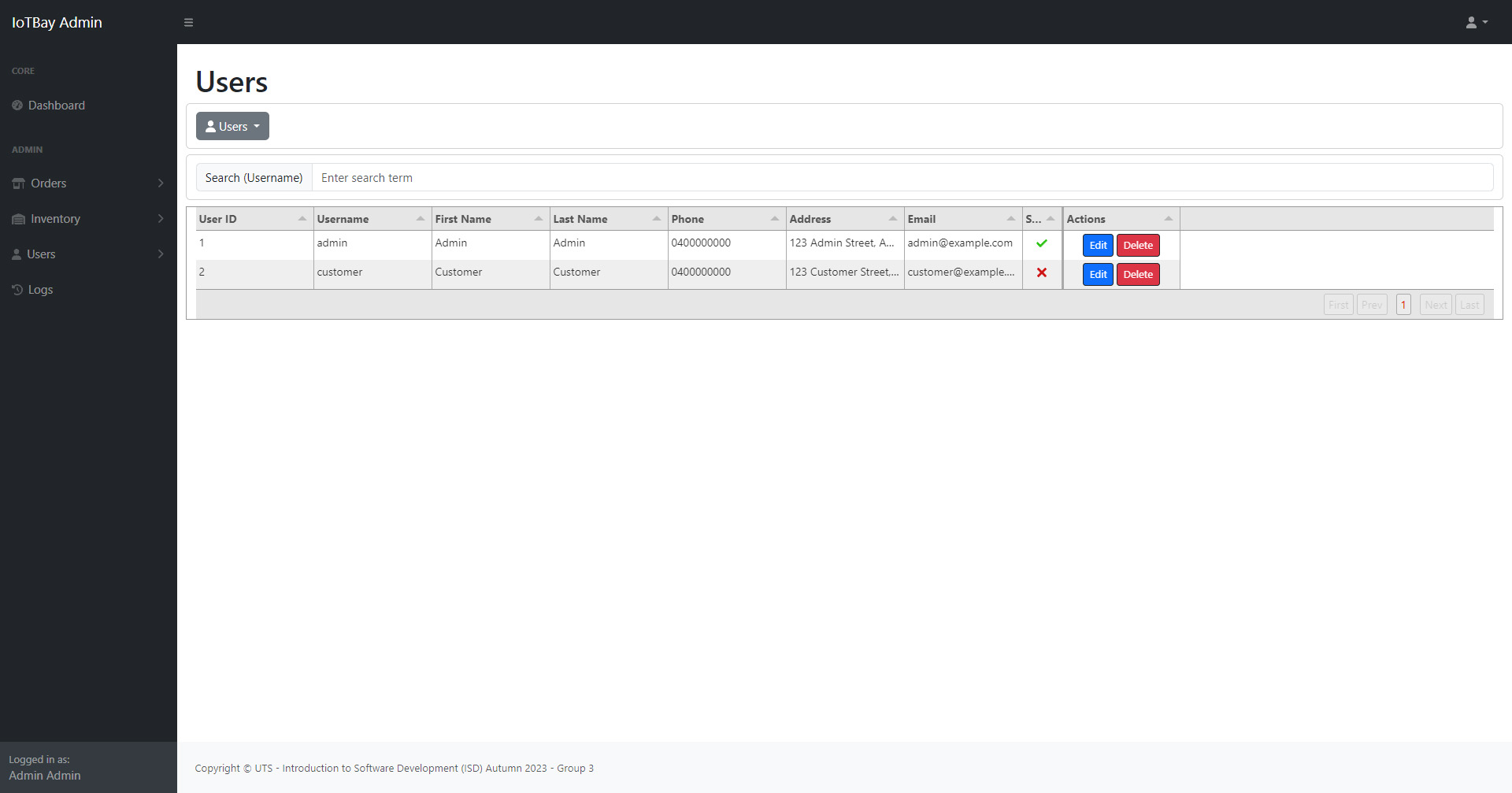Click the 123 Customer Street address cell

pyautogui.click(x=845, y=272)
